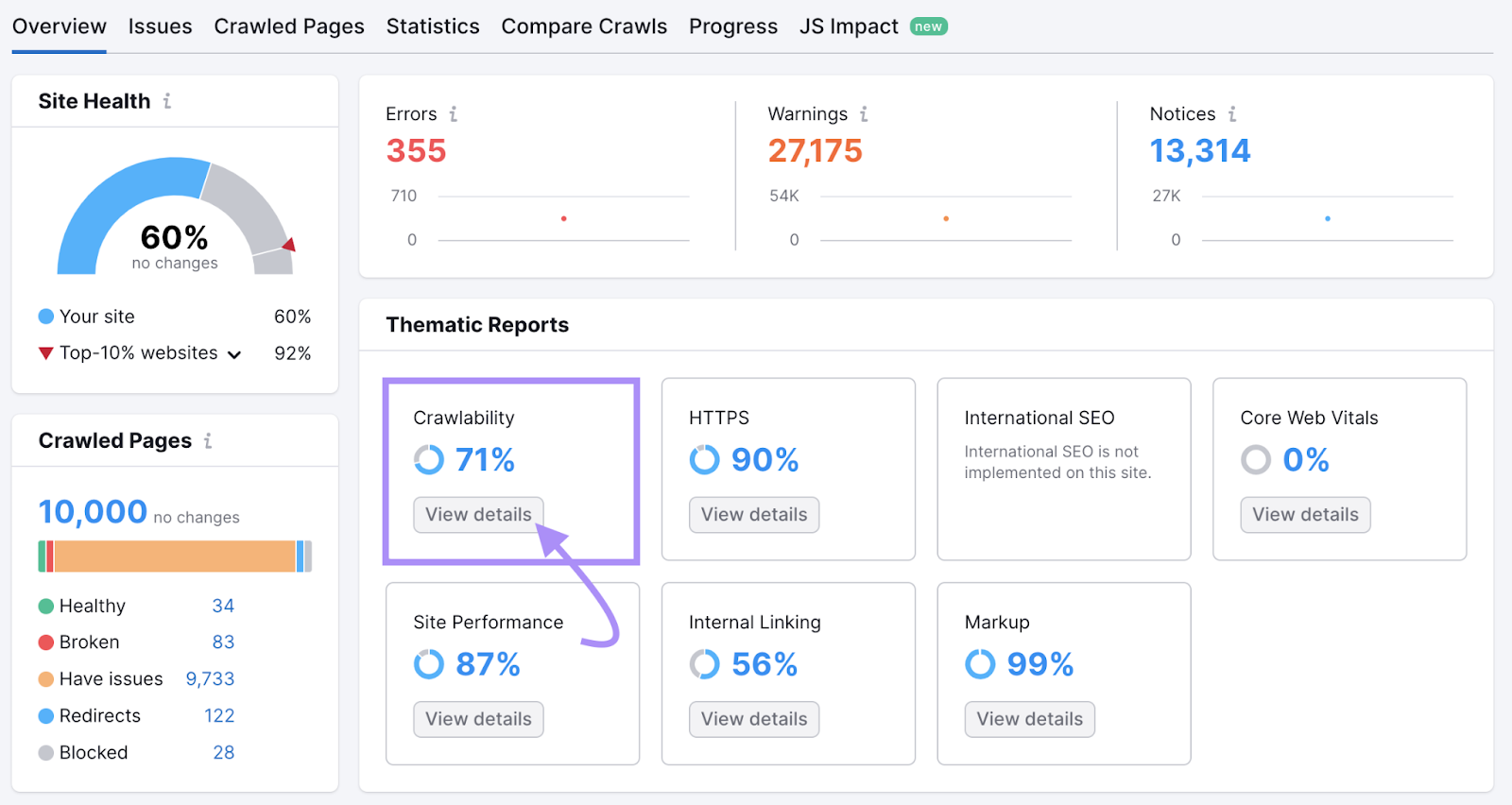Click the Crawlability 71% progress ring icon
This screenshot has width=1512, height=805.
(429, 460)
